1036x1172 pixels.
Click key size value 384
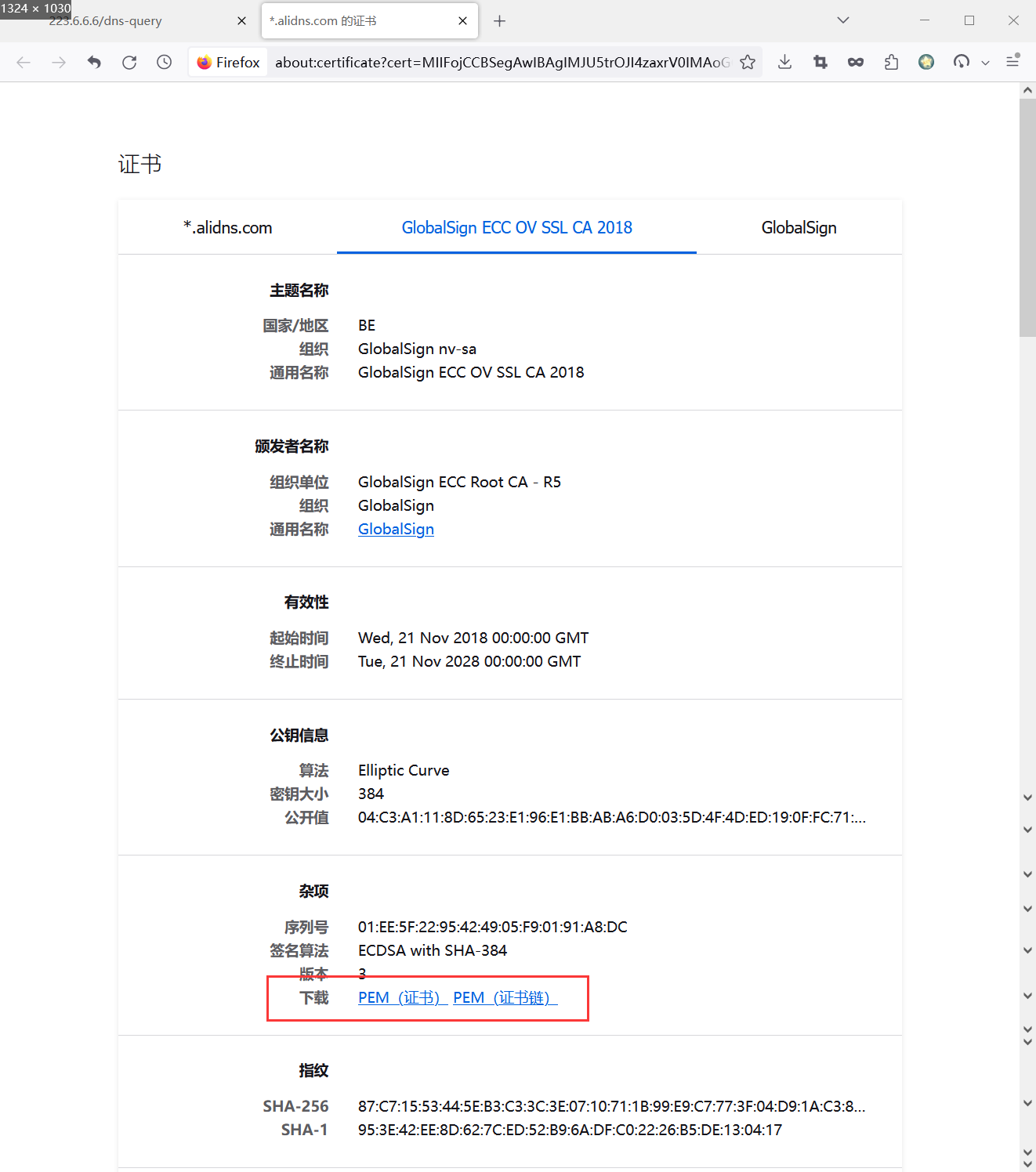tap(371, 794)
